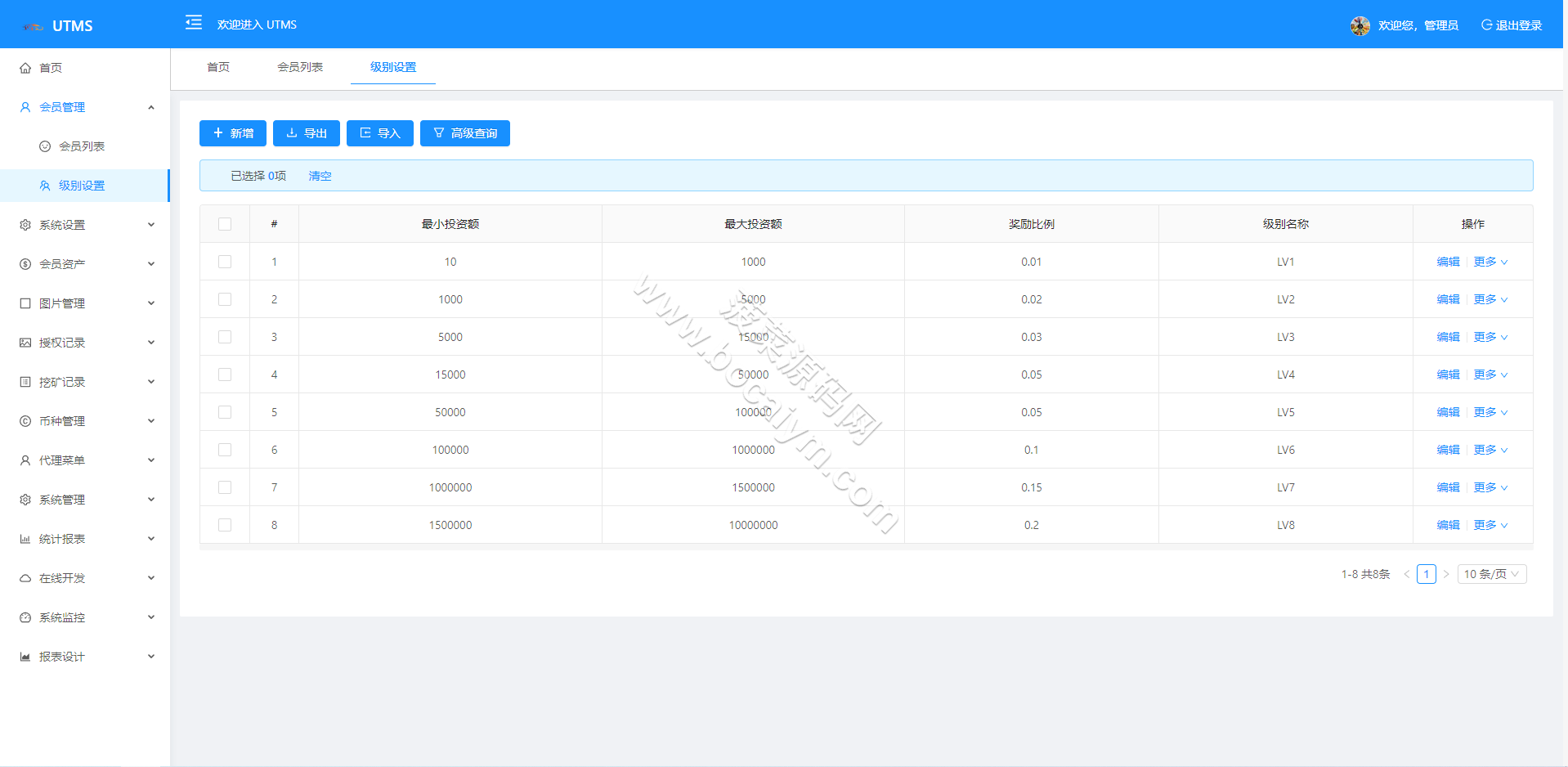The width and height of the screenshot is (1568, 767).
Task: Expand the 会员资产 menu chevron
Action: tap(151, 264)
